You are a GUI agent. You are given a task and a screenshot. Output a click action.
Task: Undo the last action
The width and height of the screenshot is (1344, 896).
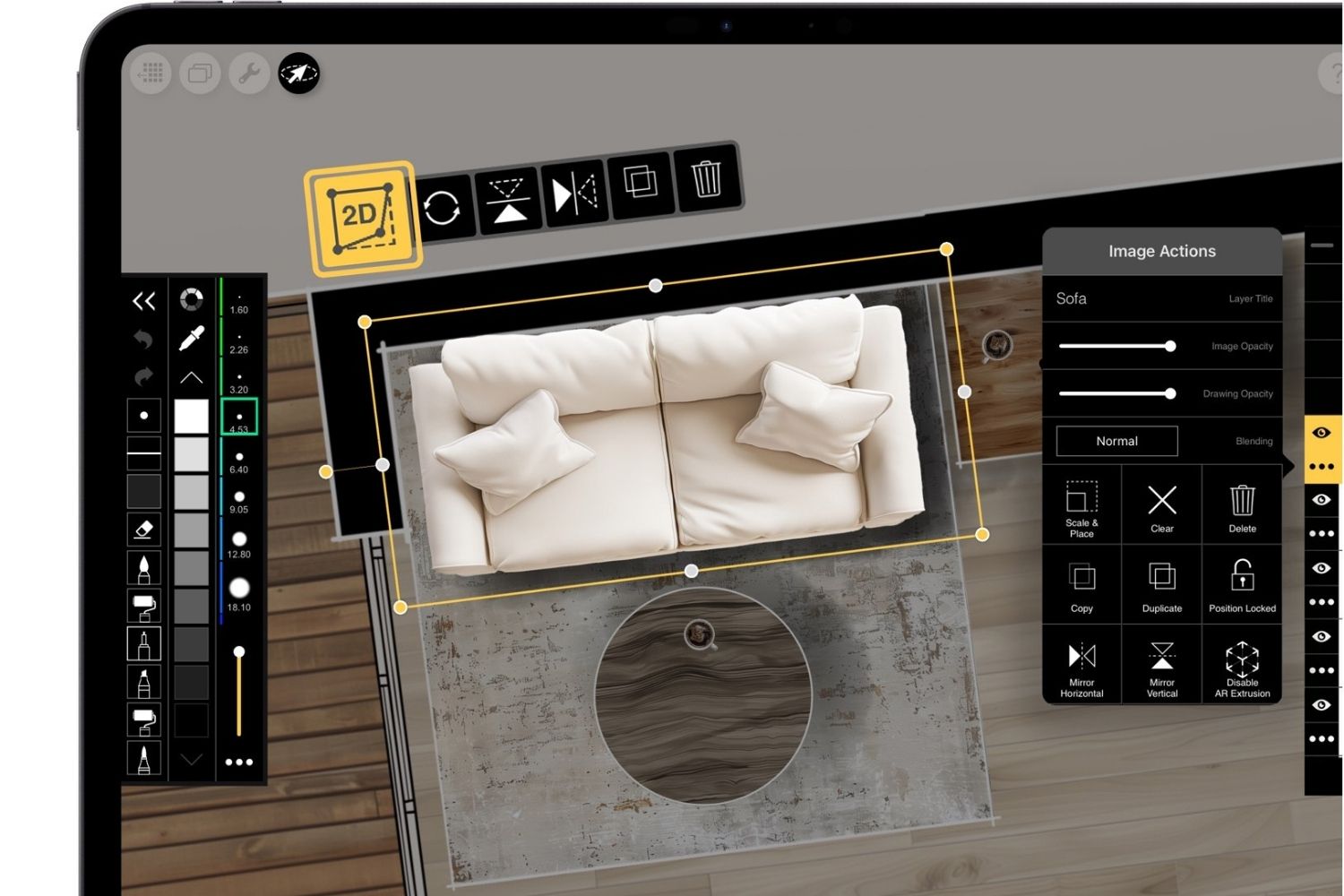143,339
